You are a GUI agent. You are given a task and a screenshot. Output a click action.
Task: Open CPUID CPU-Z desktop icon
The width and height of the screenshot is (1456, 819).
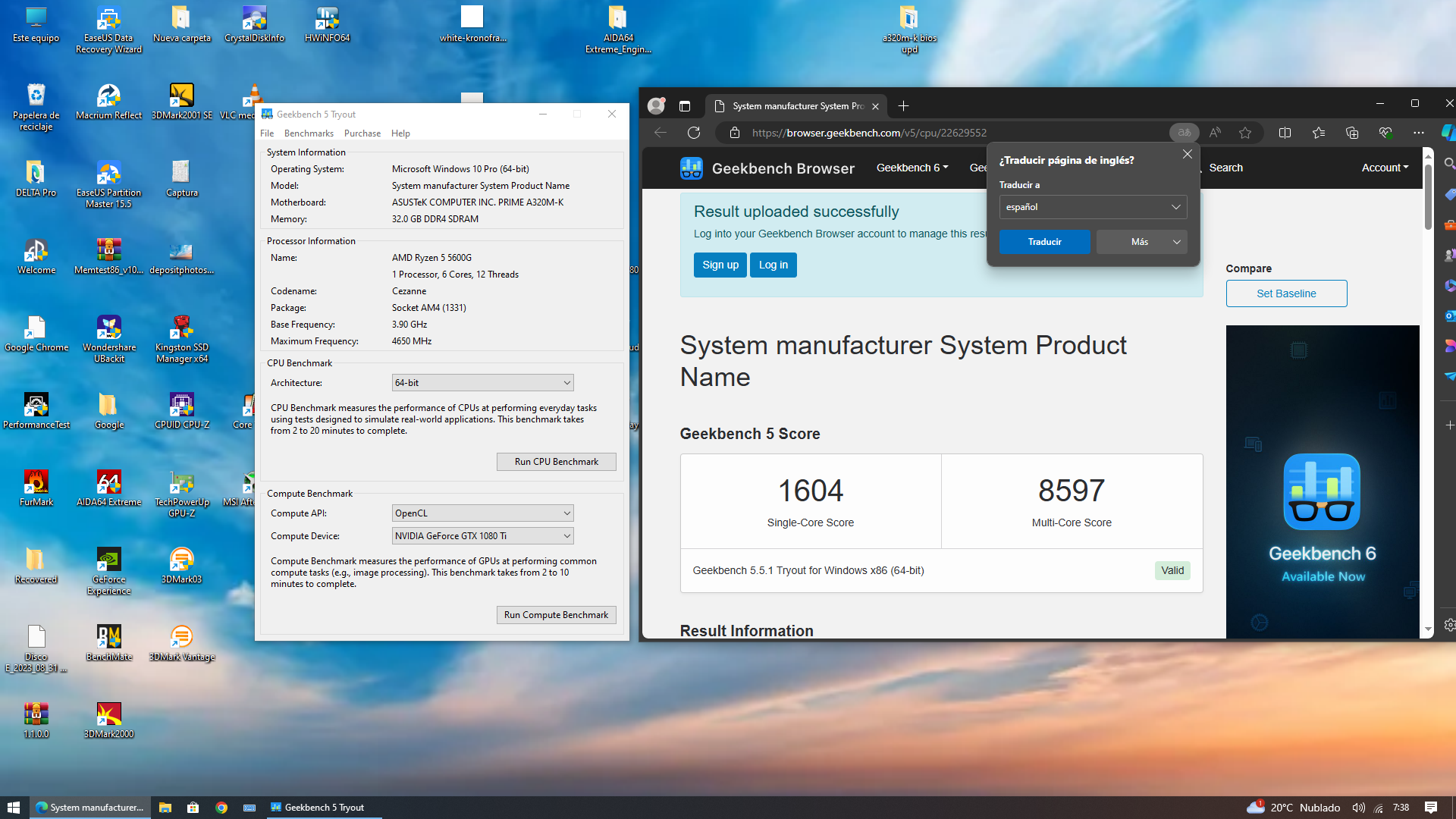(x=181, y=411)
